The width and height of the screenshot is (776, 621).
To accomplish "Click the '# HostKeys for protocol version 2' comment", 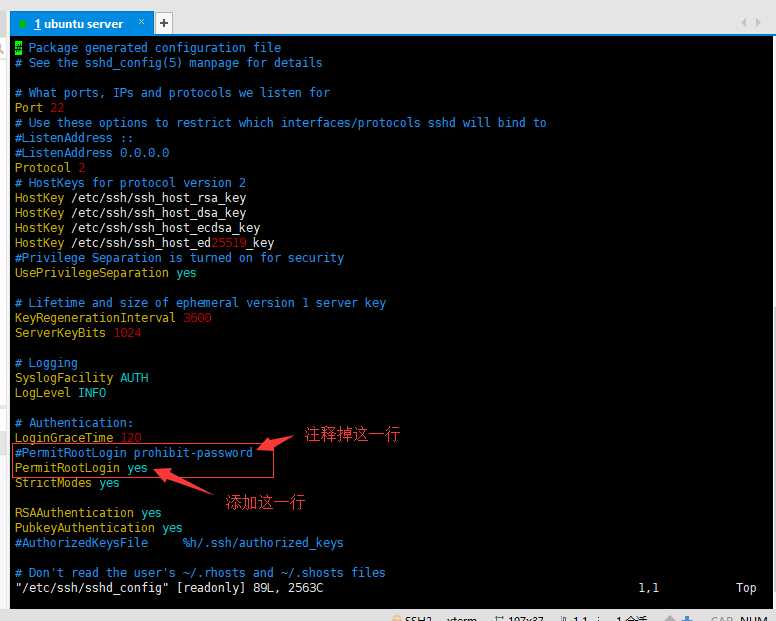I will 130,183.
